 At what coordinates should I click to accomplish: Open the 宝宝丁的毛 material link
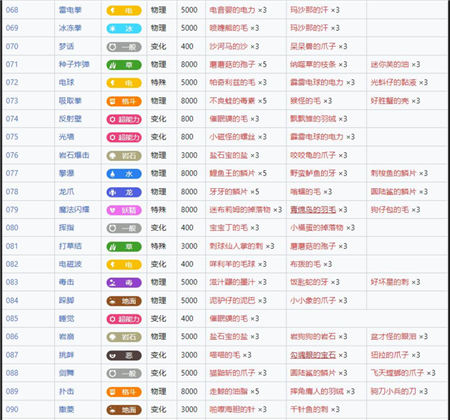pos(228,228)
